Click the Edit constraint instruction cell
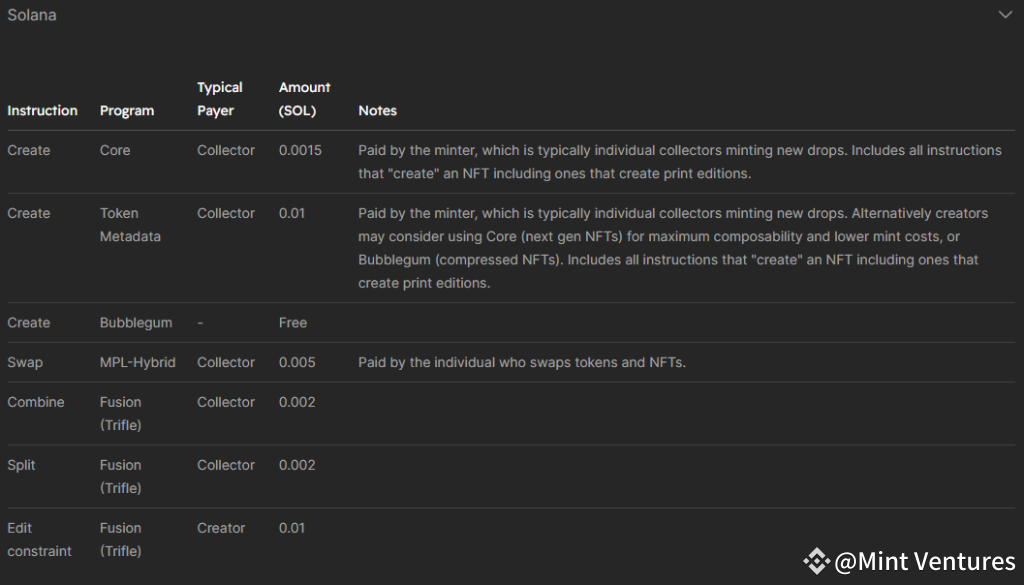The image size is (1024, 585). tap(39, 539)
